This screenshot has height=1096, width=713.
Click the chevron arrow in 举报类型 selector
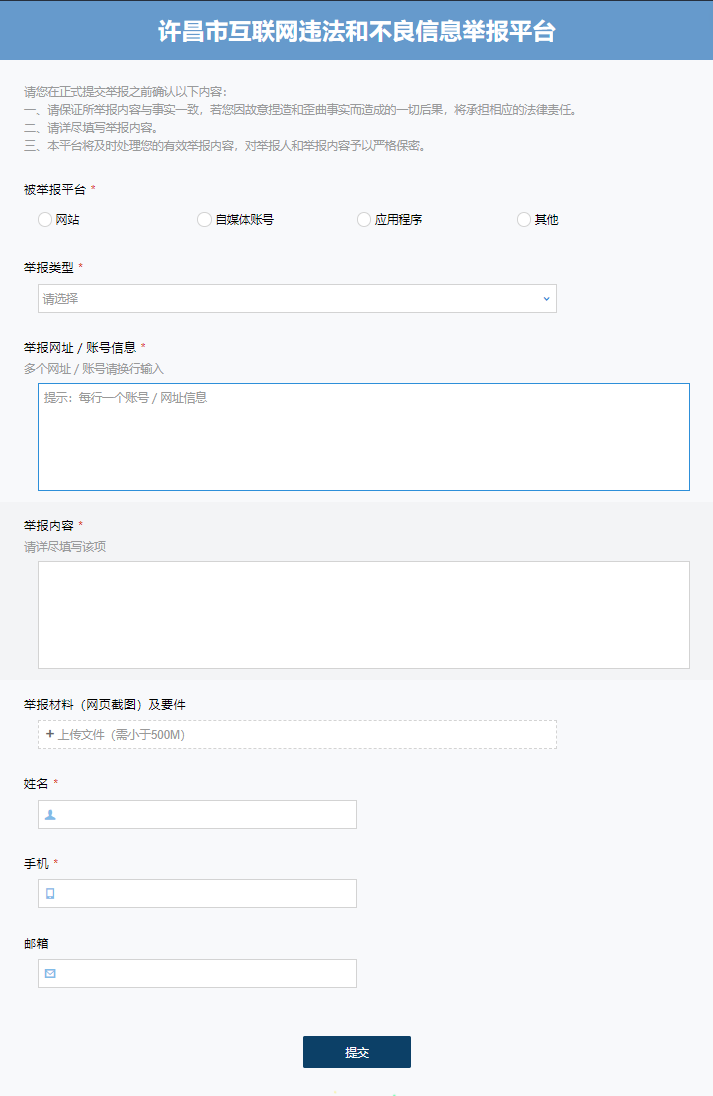point(546,298)
